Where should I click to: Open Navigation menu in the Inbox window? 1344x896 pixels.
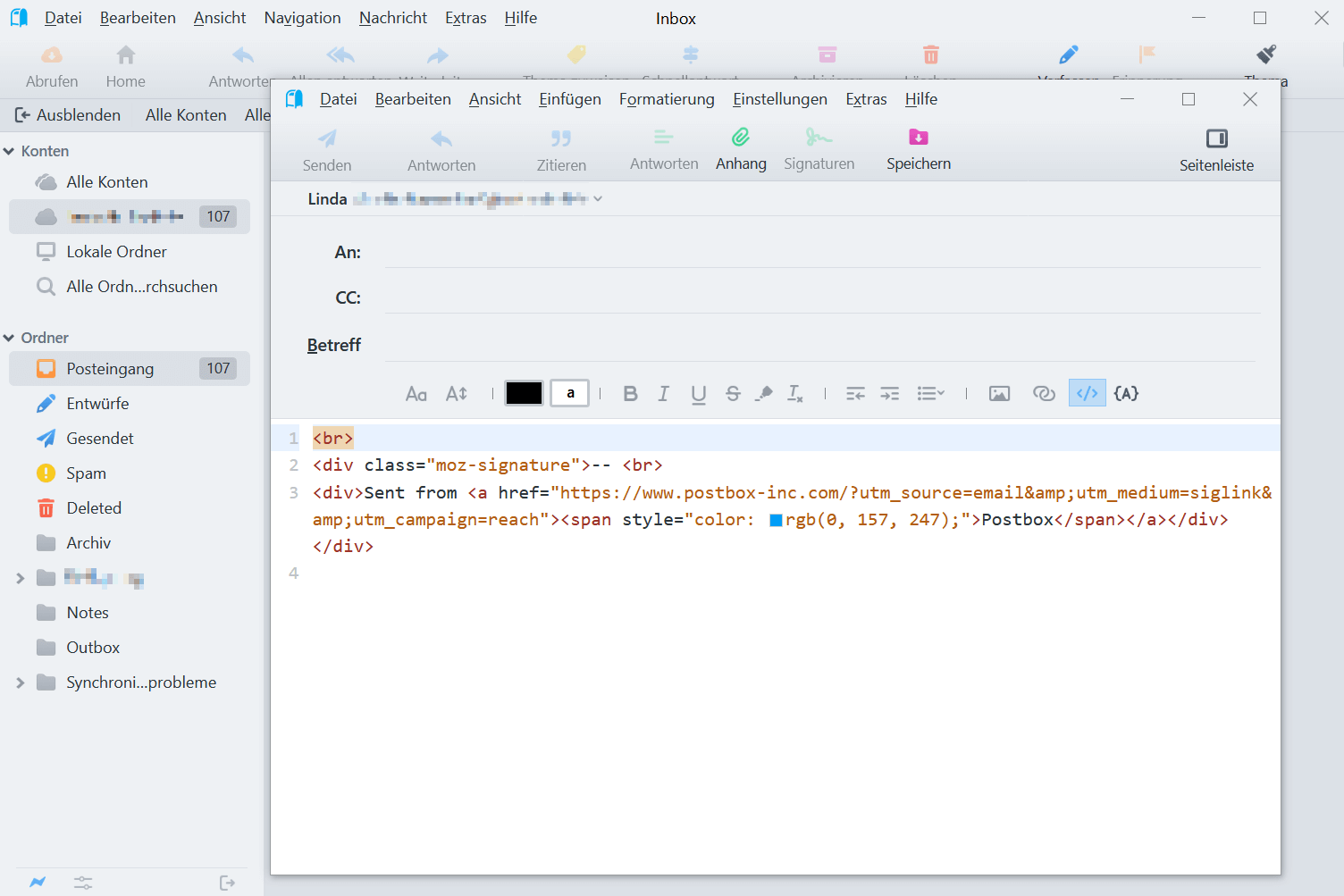click(302, 18)
